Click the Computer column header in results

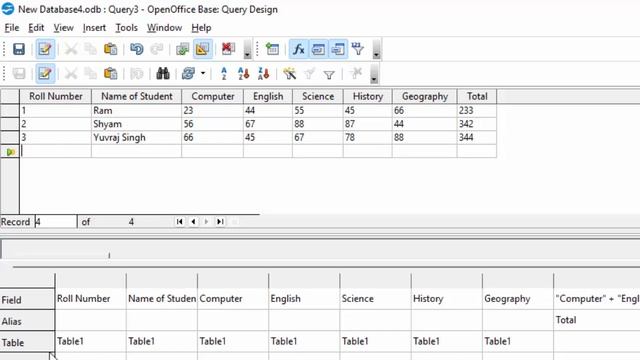coord(213,96)
